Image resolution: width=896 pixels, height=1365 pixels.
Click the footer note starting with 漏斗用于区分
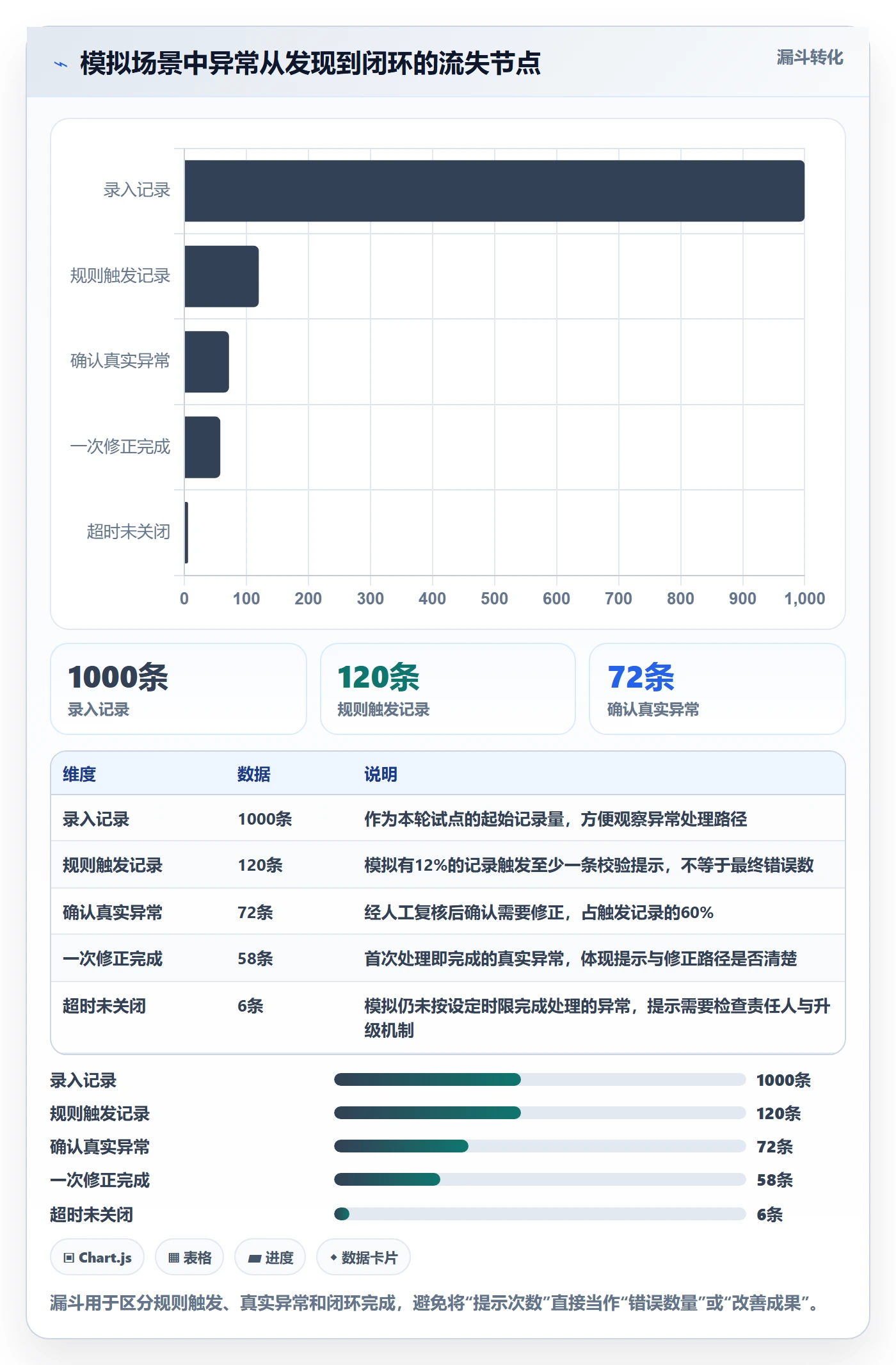435,1303
